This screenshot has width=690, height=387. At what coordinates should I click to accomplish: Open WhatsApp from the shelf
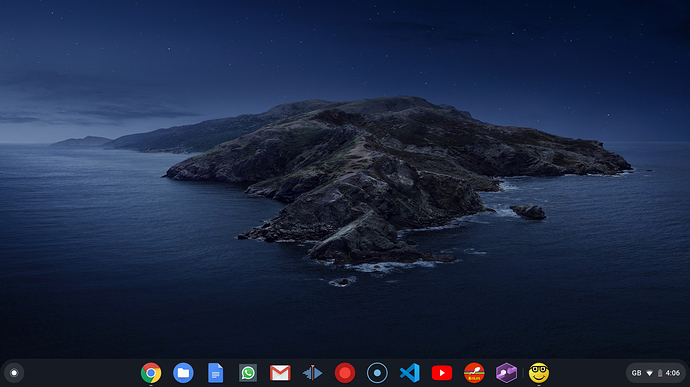(248, 373)
